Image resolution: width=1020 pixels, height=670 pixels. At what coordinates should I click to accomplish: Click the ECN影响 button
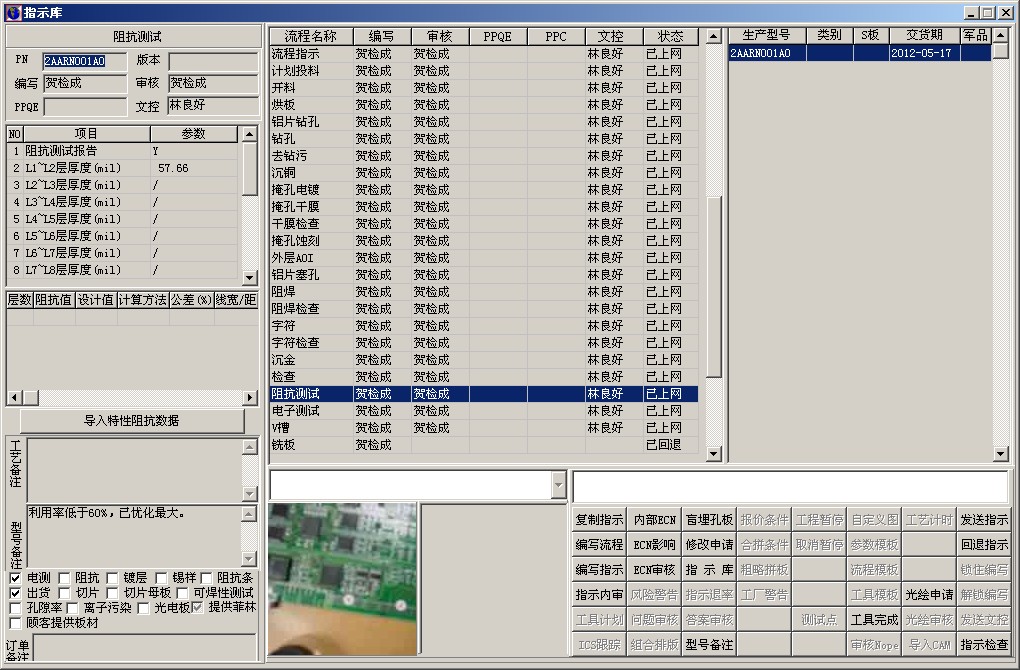coord(654,544)
